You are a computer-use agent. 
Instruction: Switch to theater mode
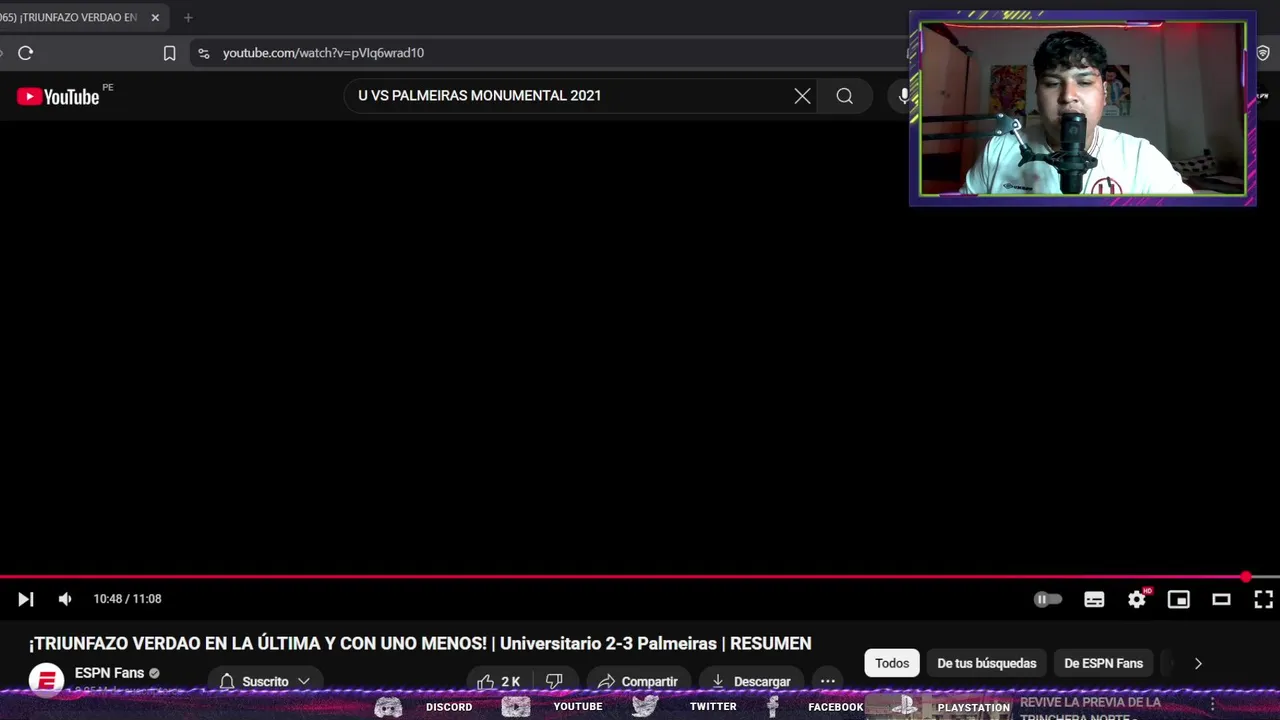(x=1221, y=599)
